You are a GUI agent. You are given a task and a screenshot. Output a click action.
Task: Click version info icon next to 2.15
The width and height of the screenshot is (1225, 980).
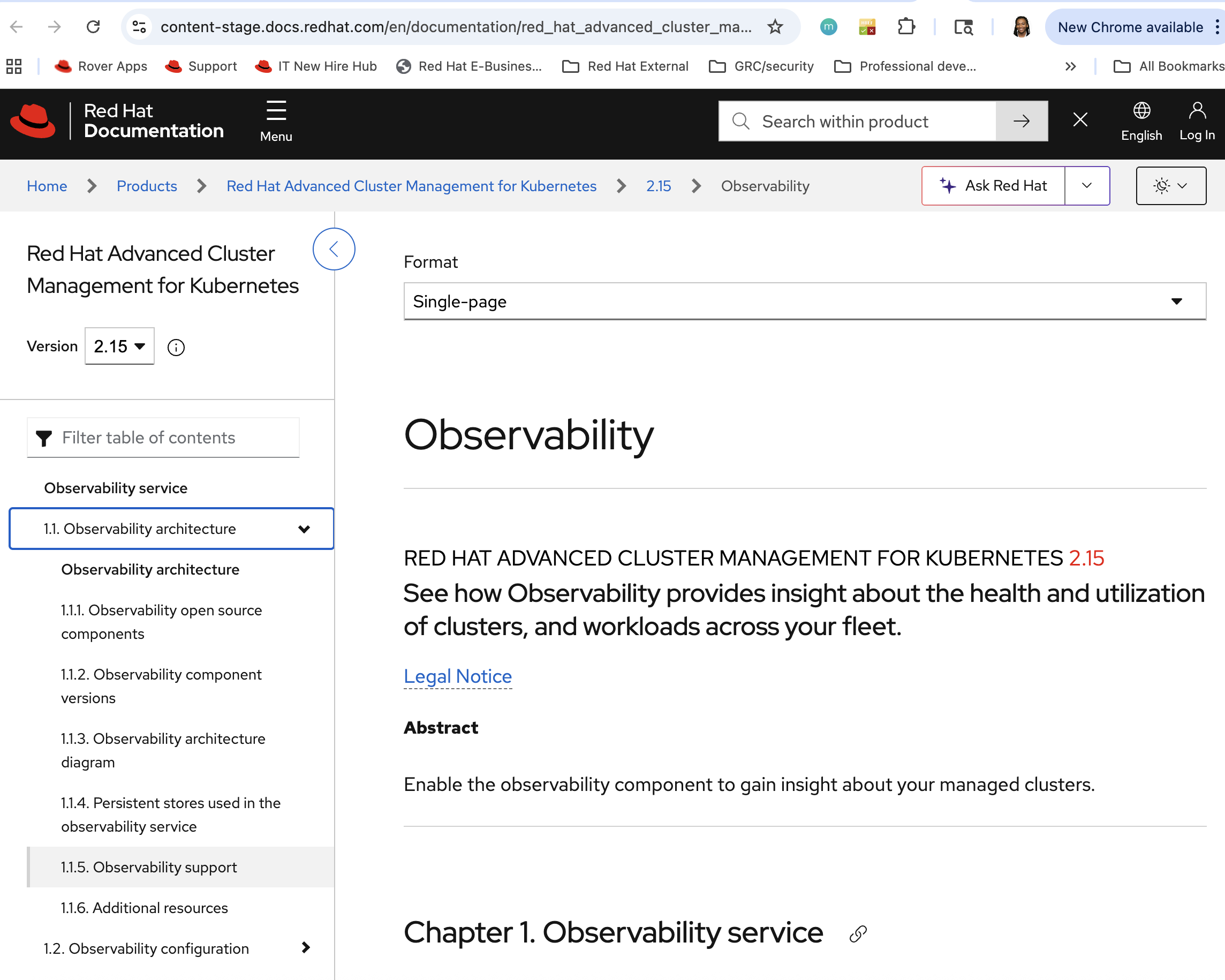[x=176, y=347]
